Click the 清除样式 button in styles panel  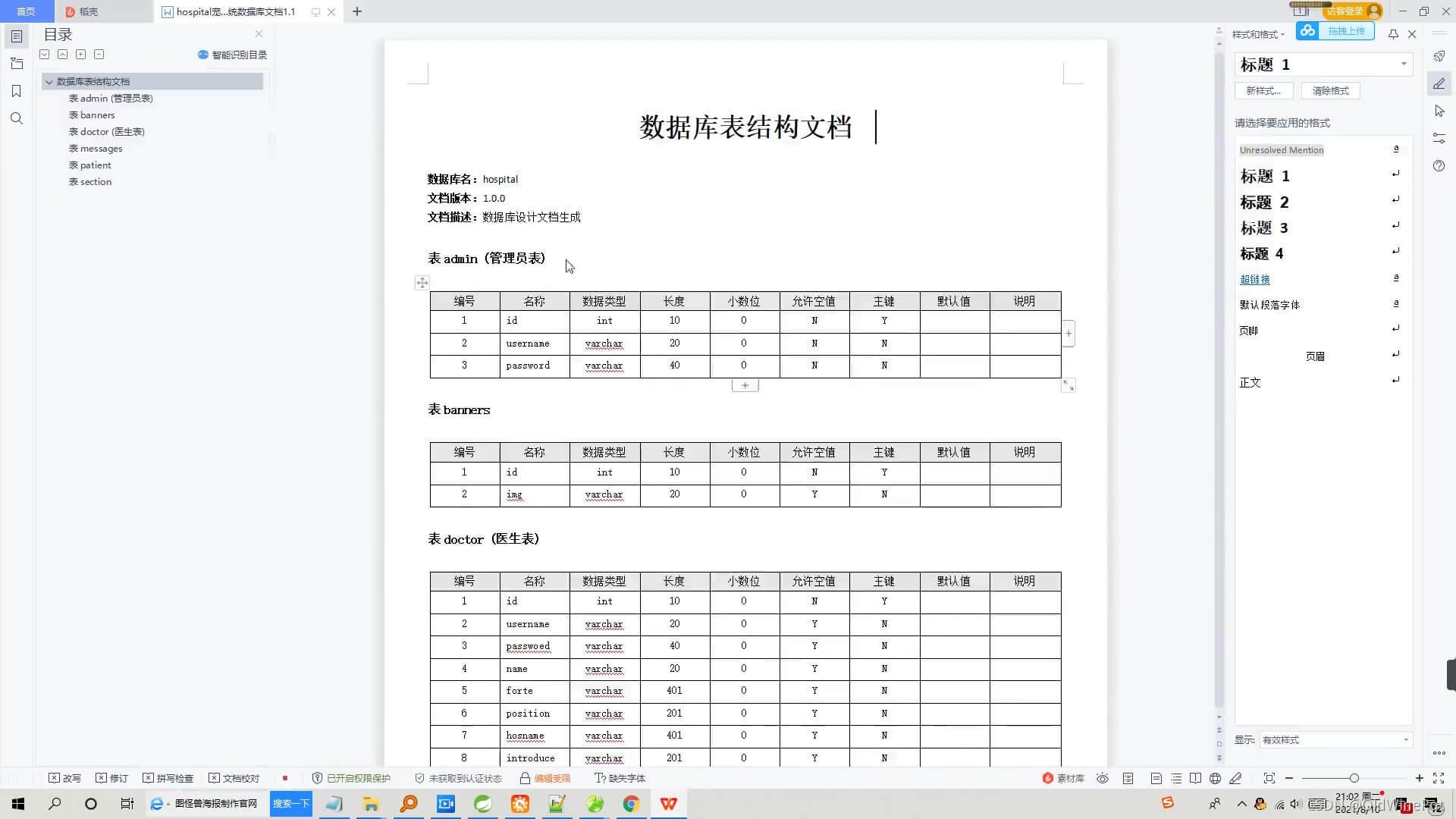tap(1331, 90)
